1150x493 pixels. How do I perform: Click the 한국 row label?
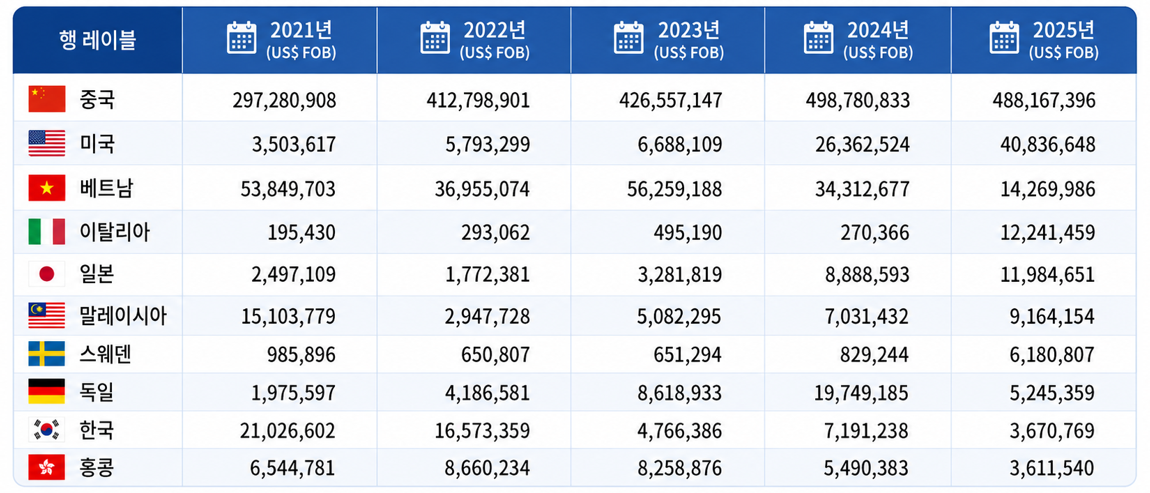(x=97, y=431)
